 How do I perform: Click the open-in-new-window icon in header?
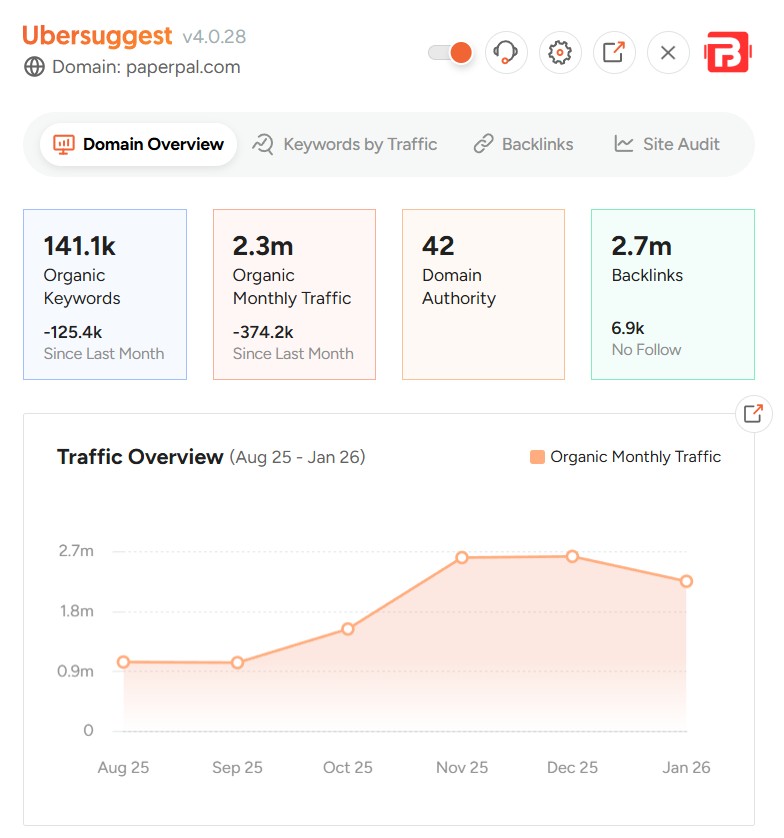pos(614,52)
